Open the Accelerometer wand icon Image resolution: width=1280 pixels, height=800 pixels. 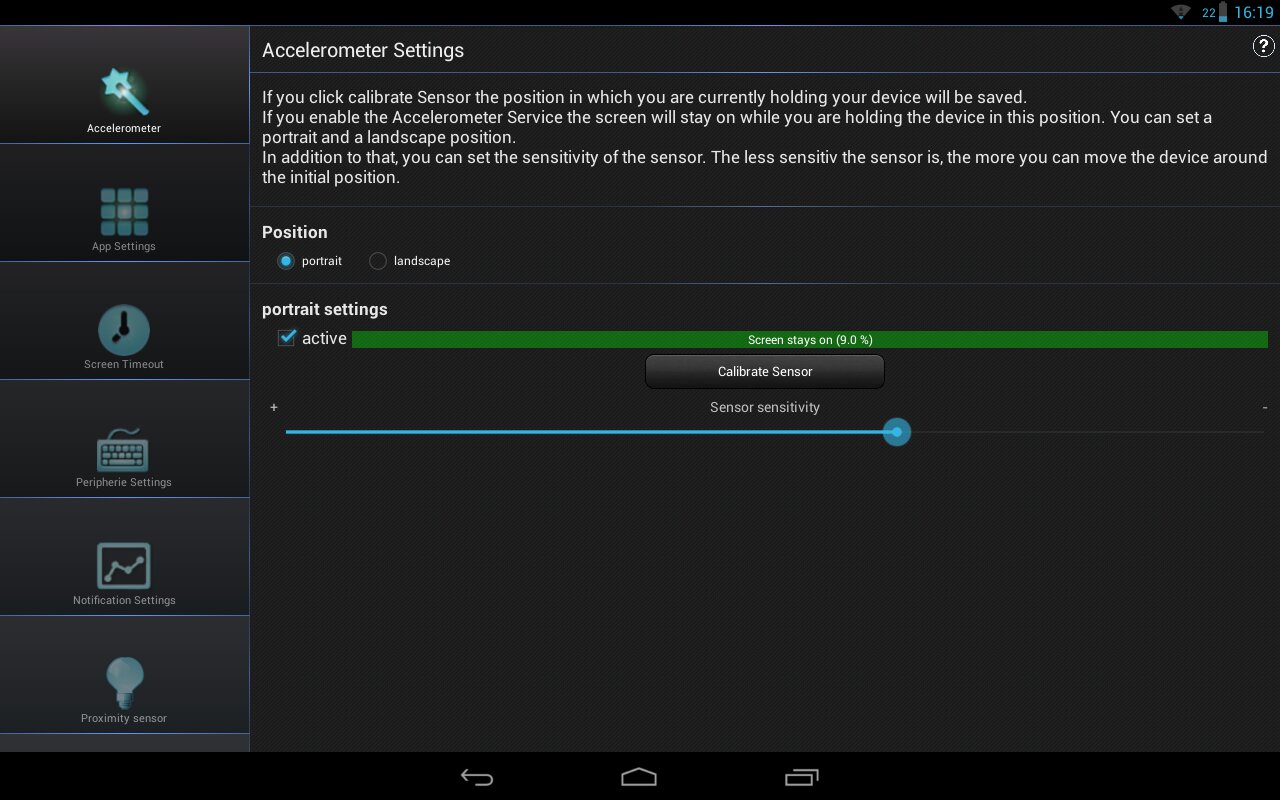click(124, 92)
